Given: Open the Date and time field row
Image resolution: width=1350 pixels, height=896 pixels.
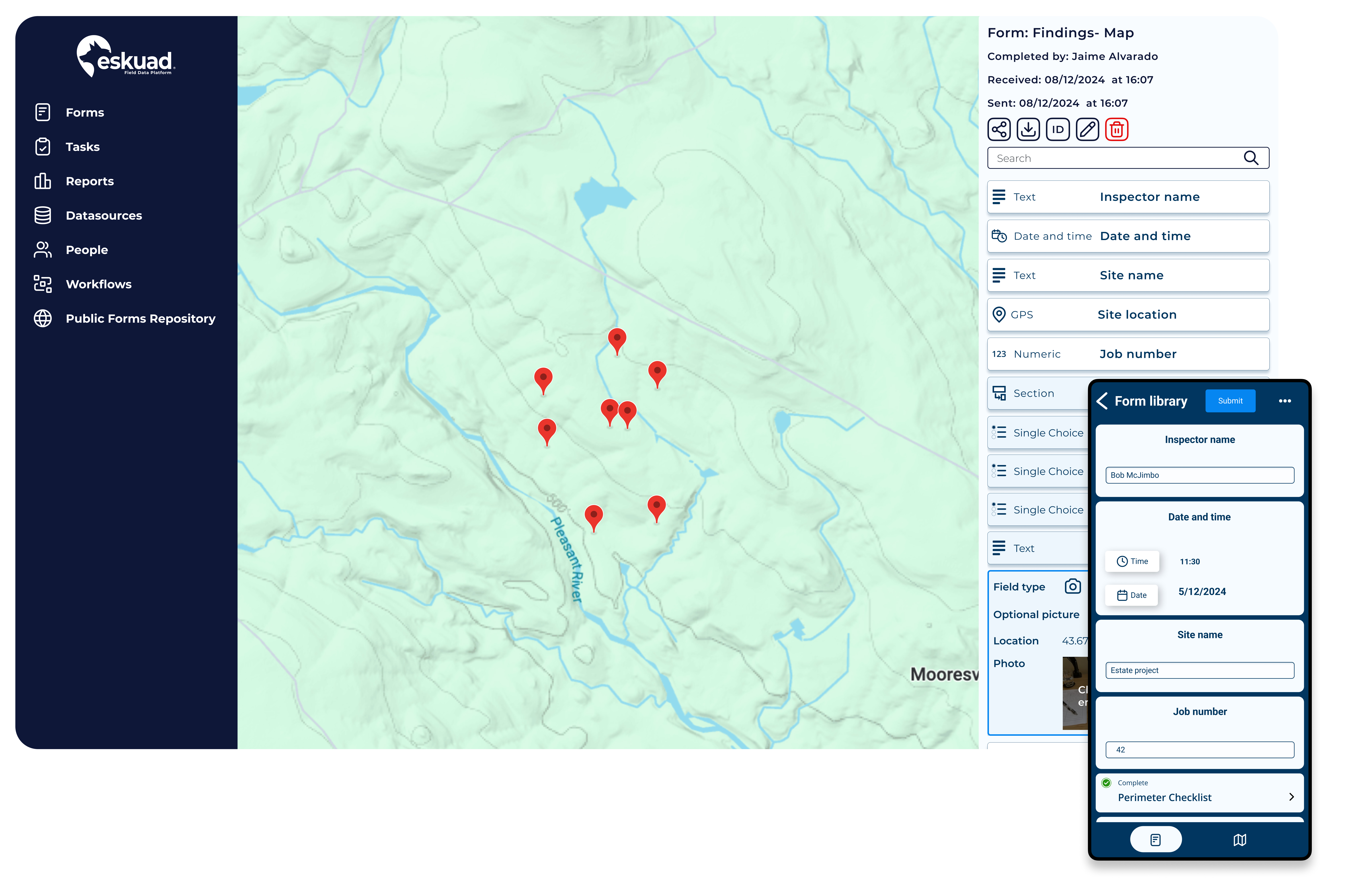Looking at the screenshot, I should (1128, 236).
